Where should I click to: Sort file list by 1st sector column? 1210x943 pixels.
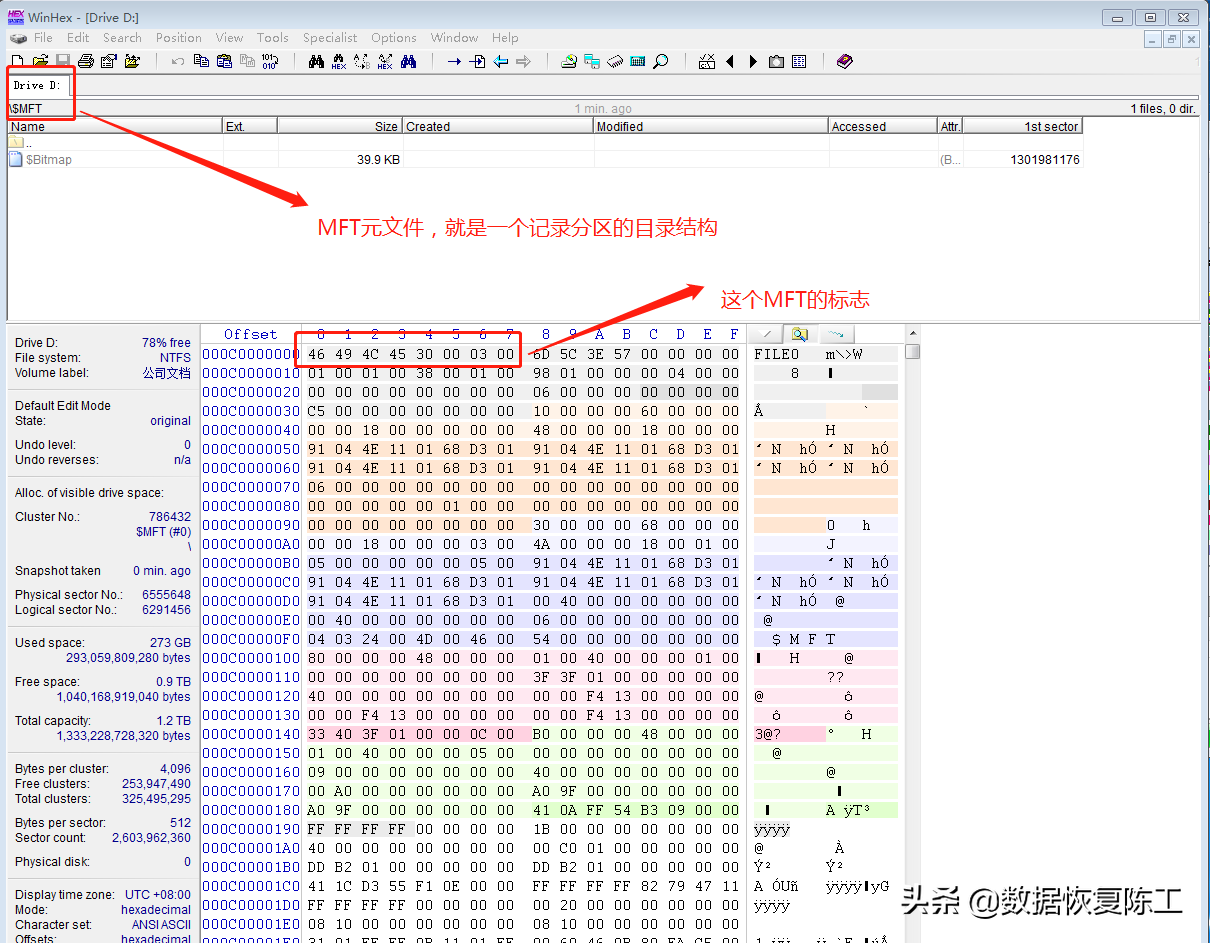[1023, 126]
